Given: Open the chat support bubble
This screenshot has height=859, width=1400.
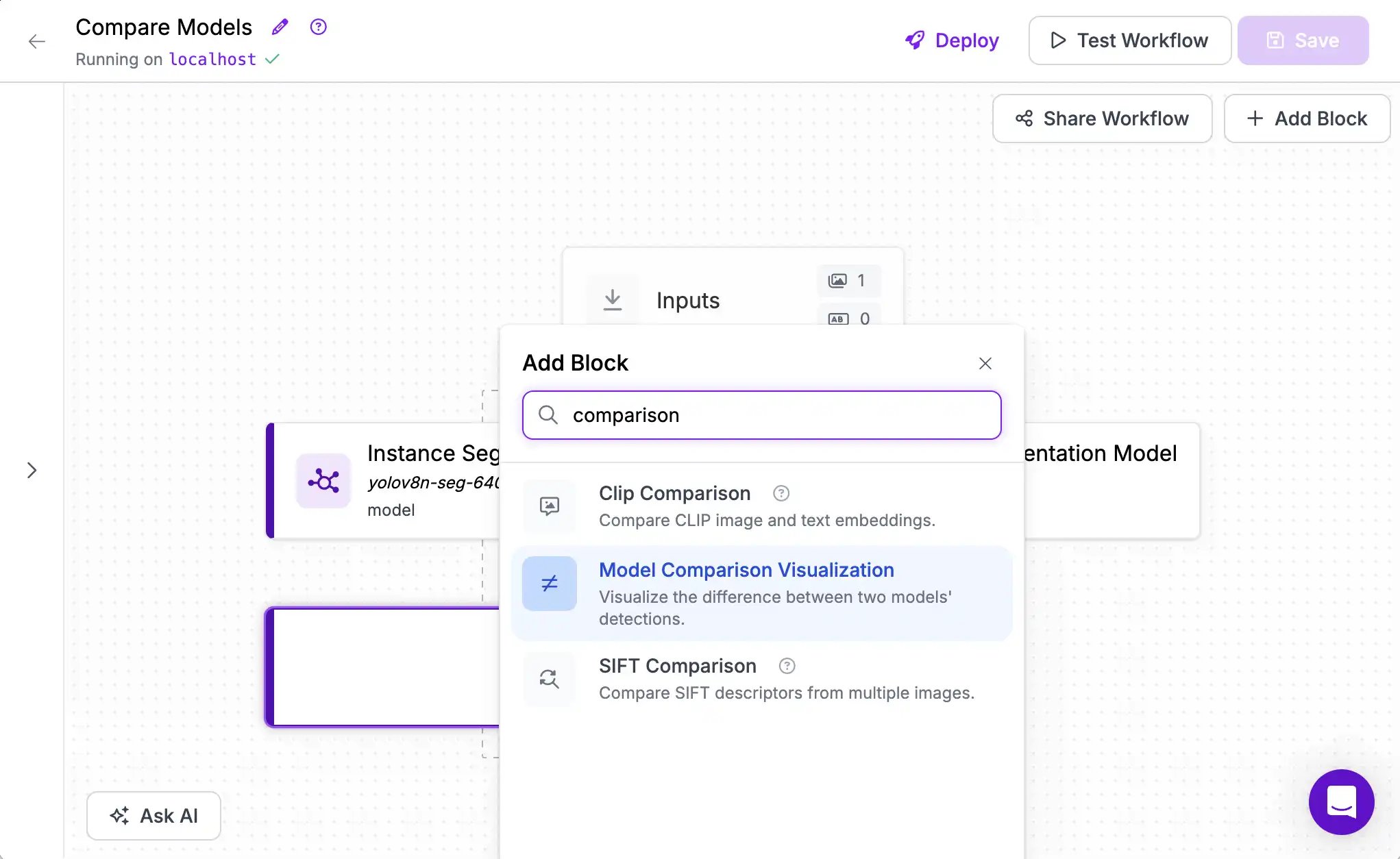Looking at the screenshot, I should (x=1341, y=801).
